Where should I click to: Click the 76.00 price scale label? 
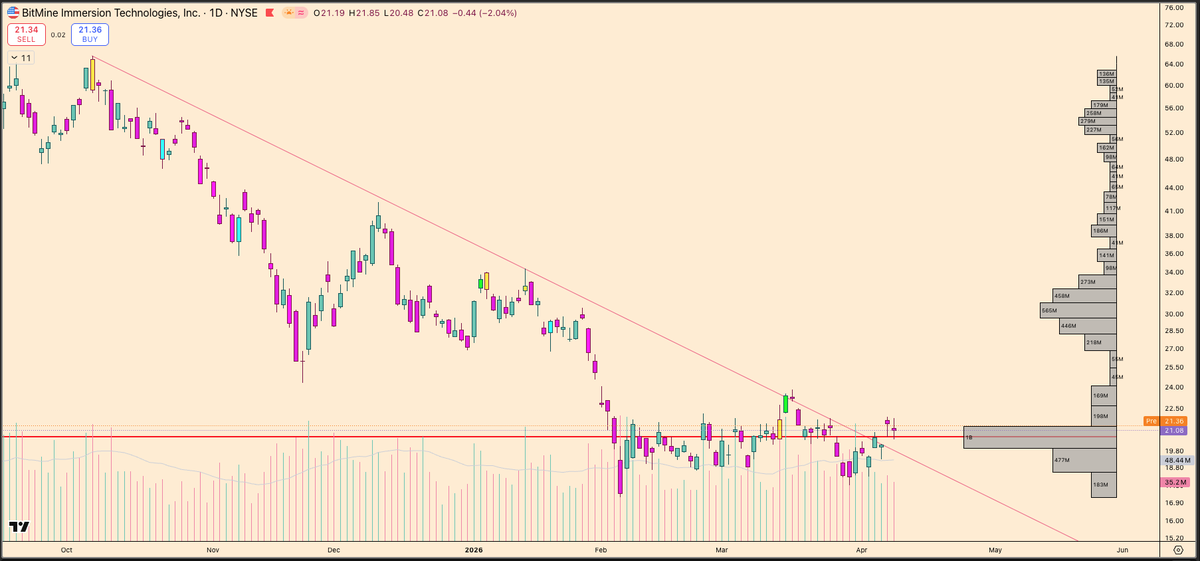[1174, 8]
